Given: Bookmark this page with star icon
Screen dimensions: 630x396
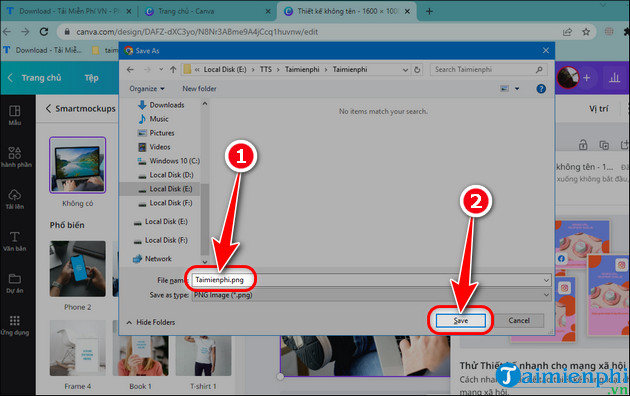Looking at the screenshot, I should (x=586, y=32).
